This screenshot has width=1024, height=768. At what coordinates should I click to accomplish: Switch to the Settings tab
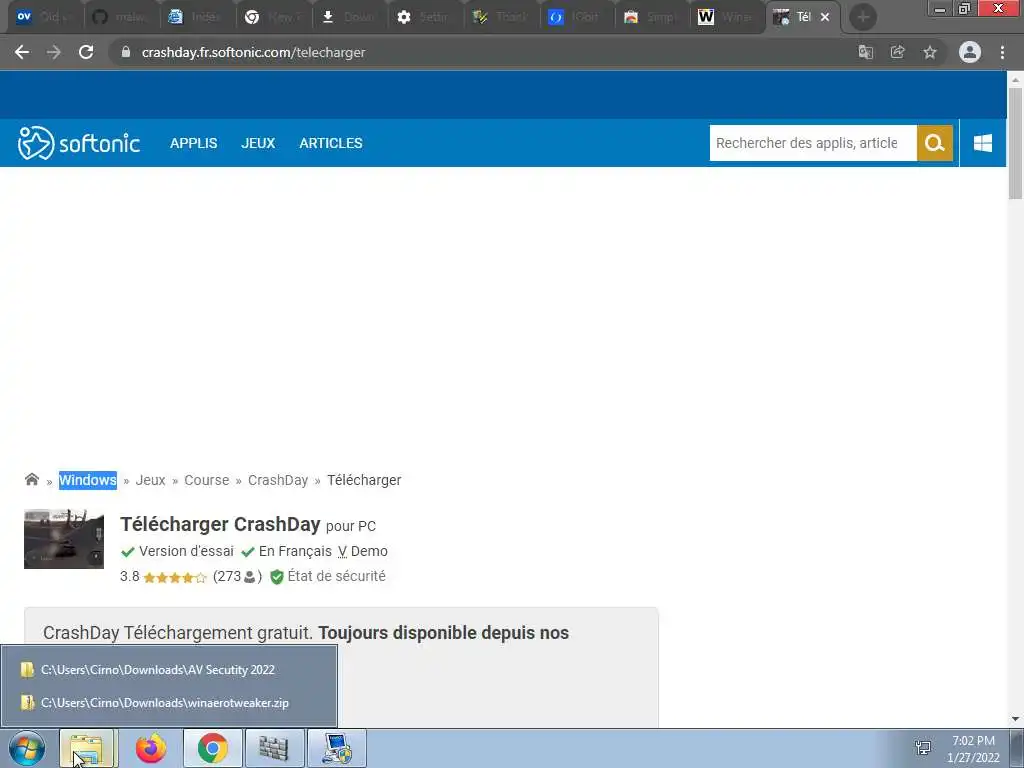point(426,17)
